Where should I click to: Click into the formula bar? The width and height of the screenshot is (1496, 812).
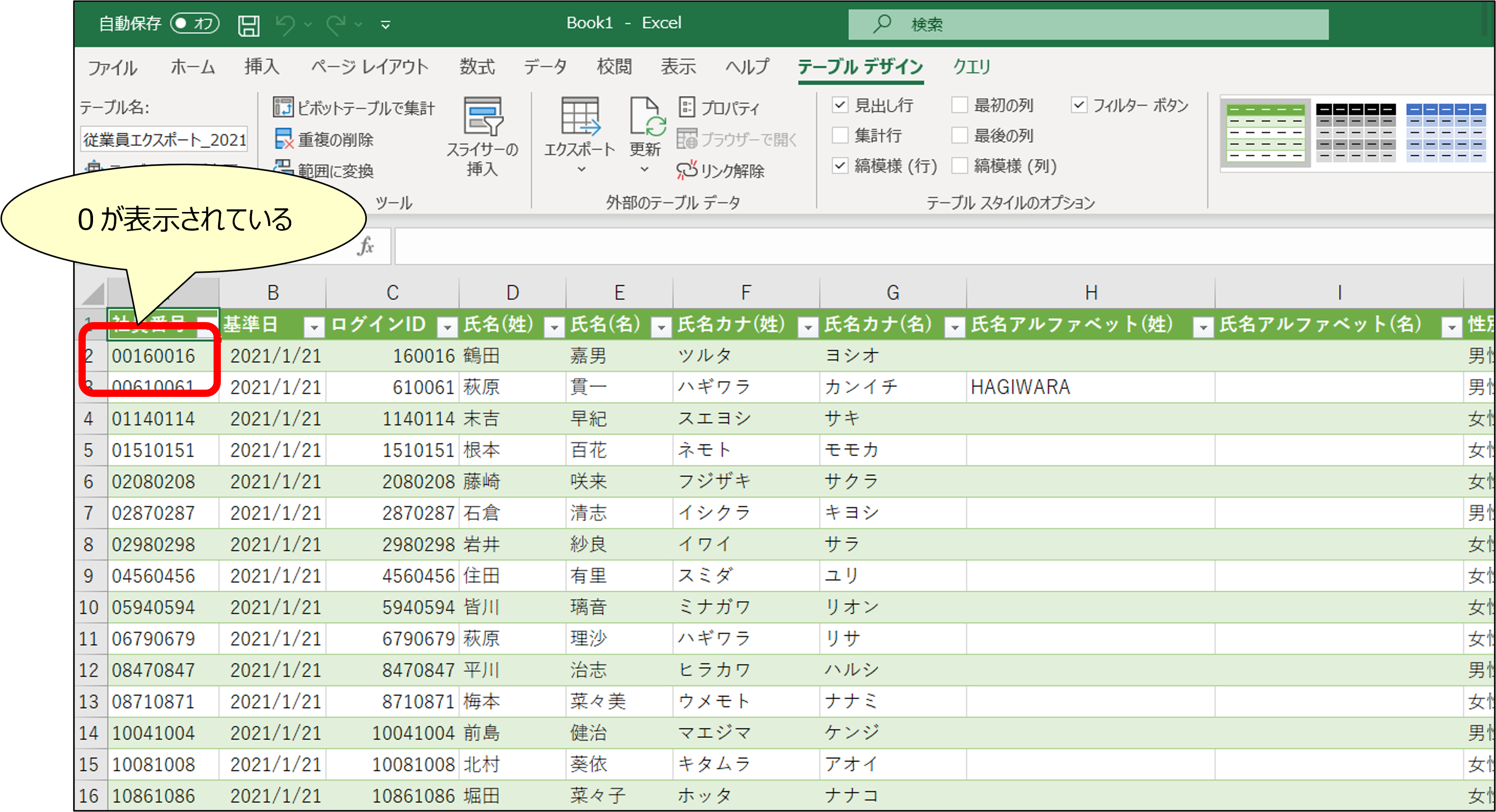pos(945,246)
